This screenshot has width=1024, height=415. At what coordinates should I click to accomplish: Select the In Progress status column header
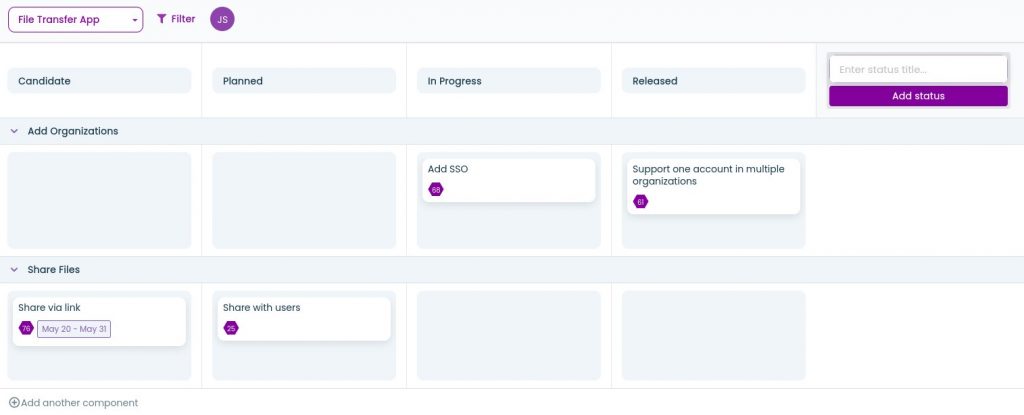click(509, 81)
